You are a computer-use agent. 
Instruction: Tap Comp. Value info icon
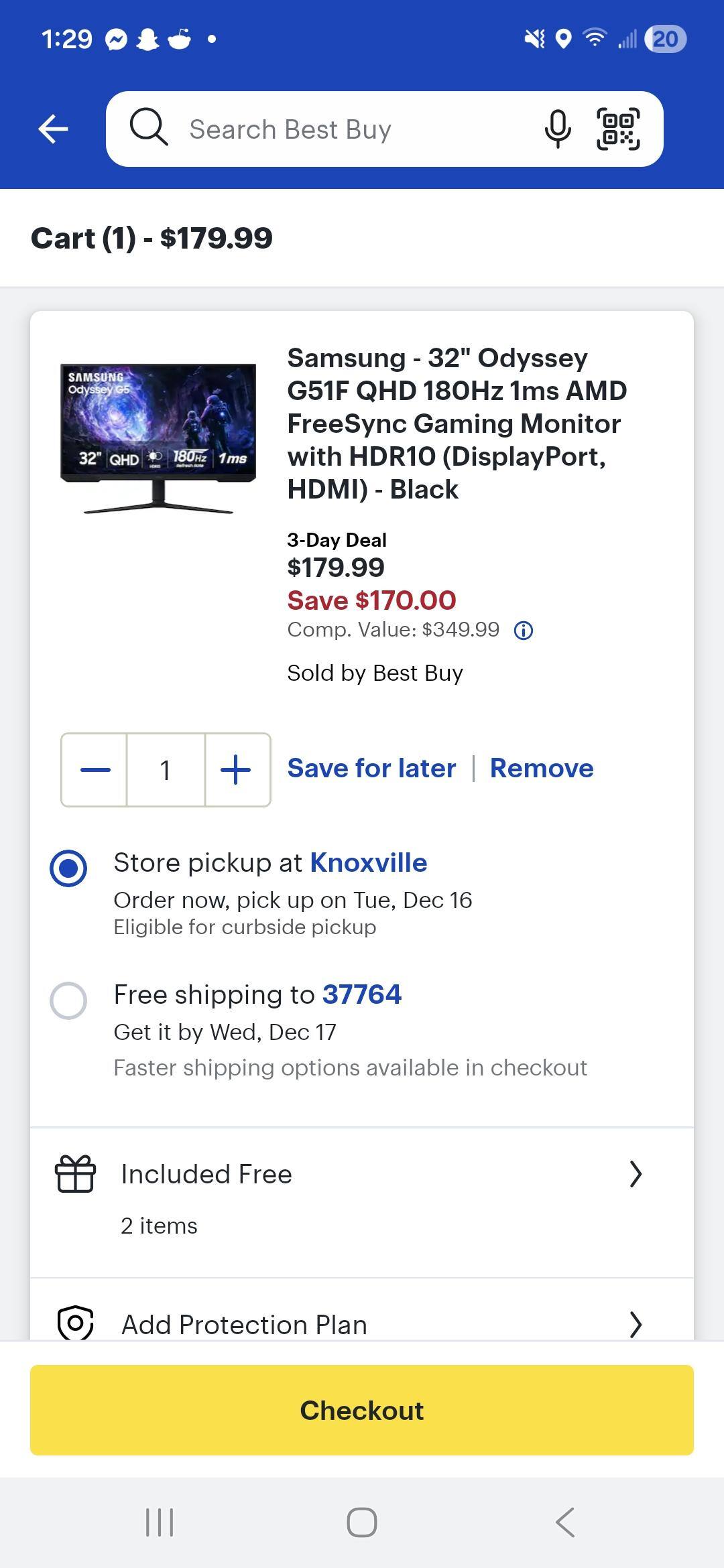click(x=524, y=631)
